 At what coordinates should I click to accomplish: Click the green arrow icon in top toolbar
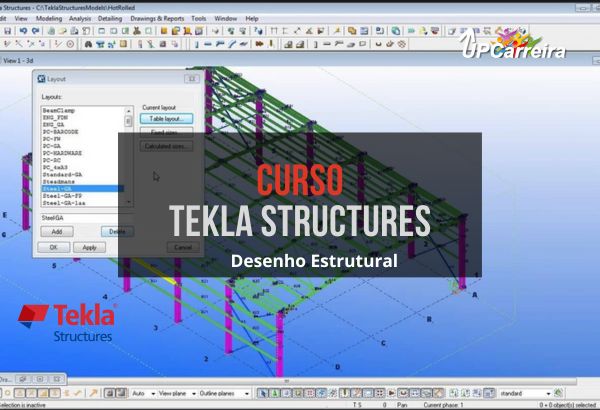point(411,31)
